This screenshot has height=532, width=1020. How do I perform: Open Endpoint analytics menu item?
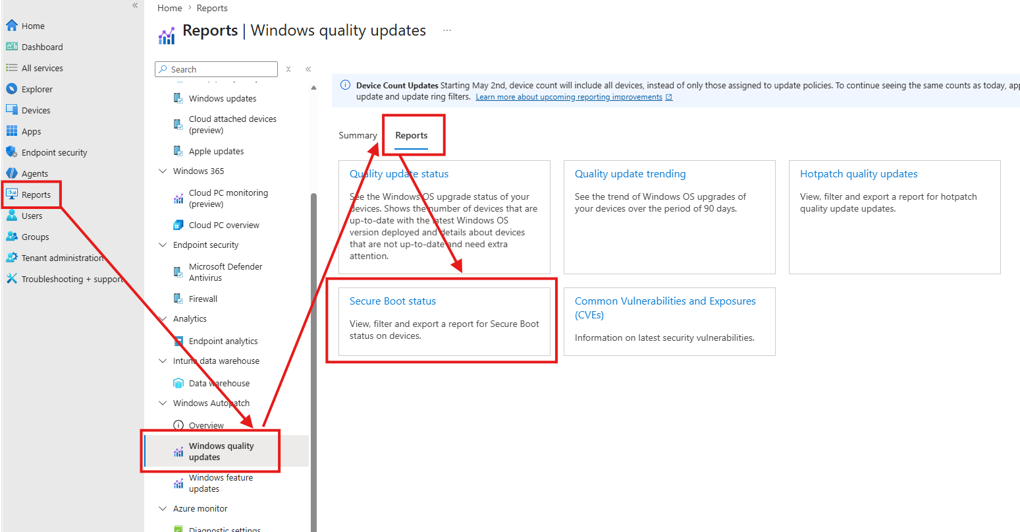(x=225, y=341)
